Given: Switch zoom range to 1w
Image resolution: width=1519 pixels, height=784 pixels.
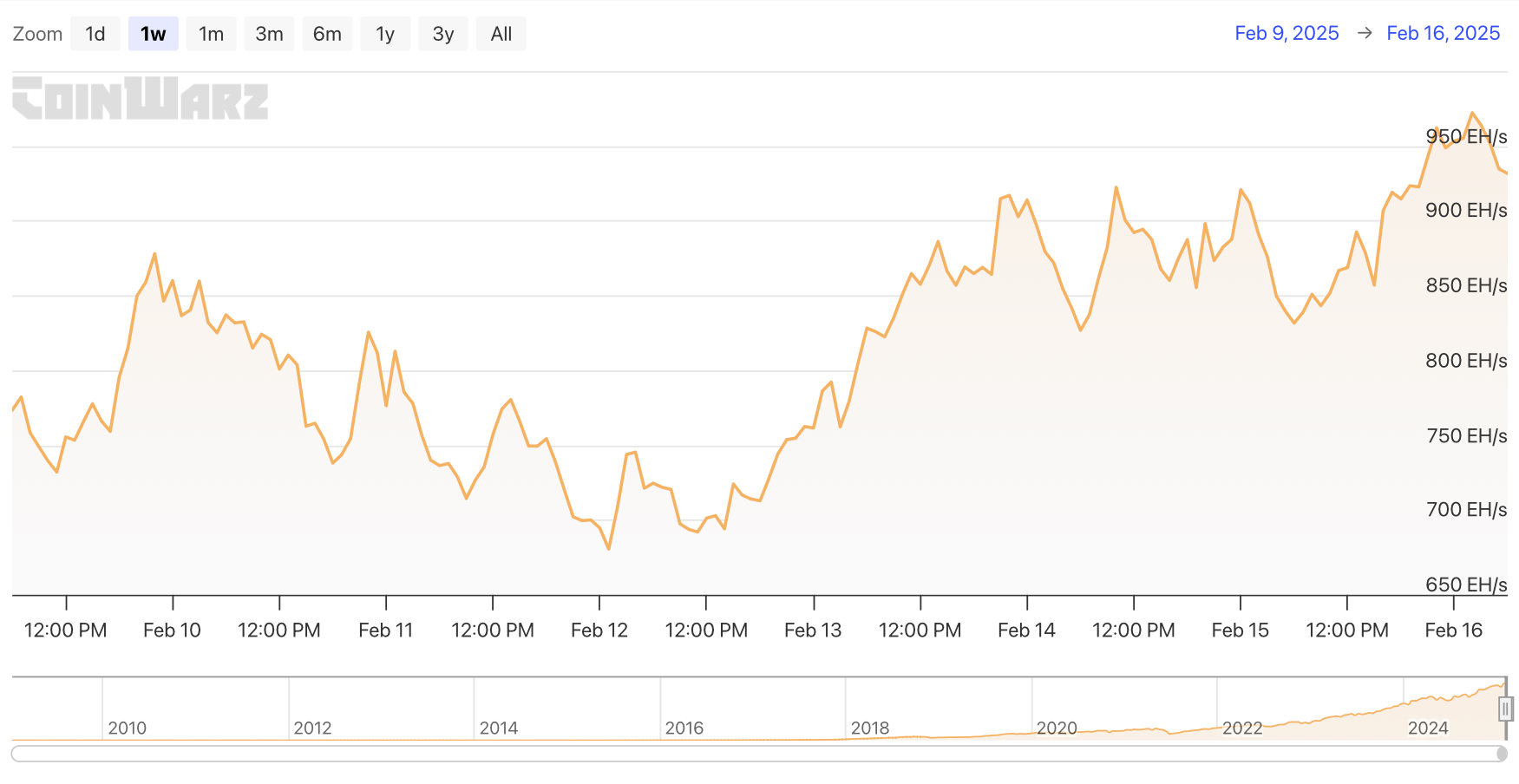Looking at the screenshot, I should pyautogui.click(x=153, y=34).
